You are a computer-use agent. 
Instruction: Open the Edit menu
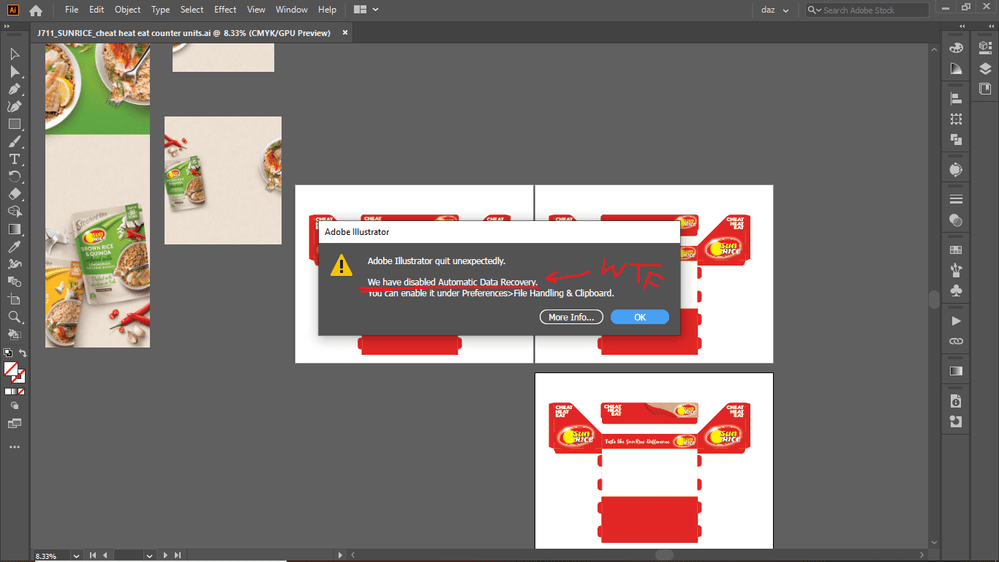[96, 10]
